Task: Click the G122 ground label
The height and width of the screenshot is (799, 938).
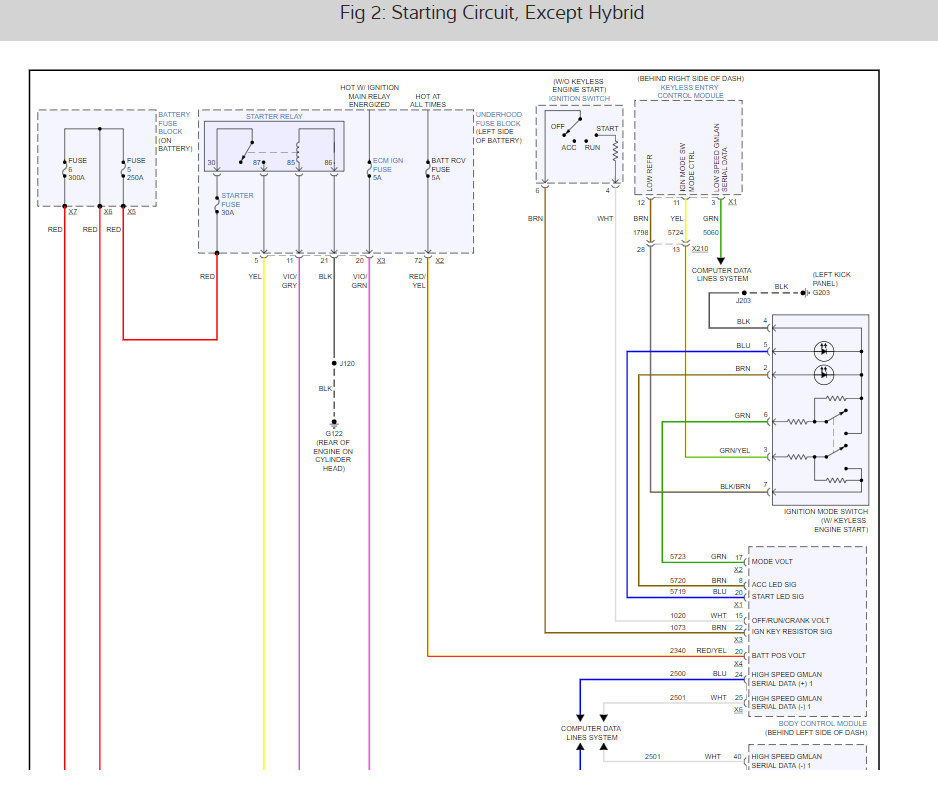Action: pyautogui.click(x=334, y=434)
